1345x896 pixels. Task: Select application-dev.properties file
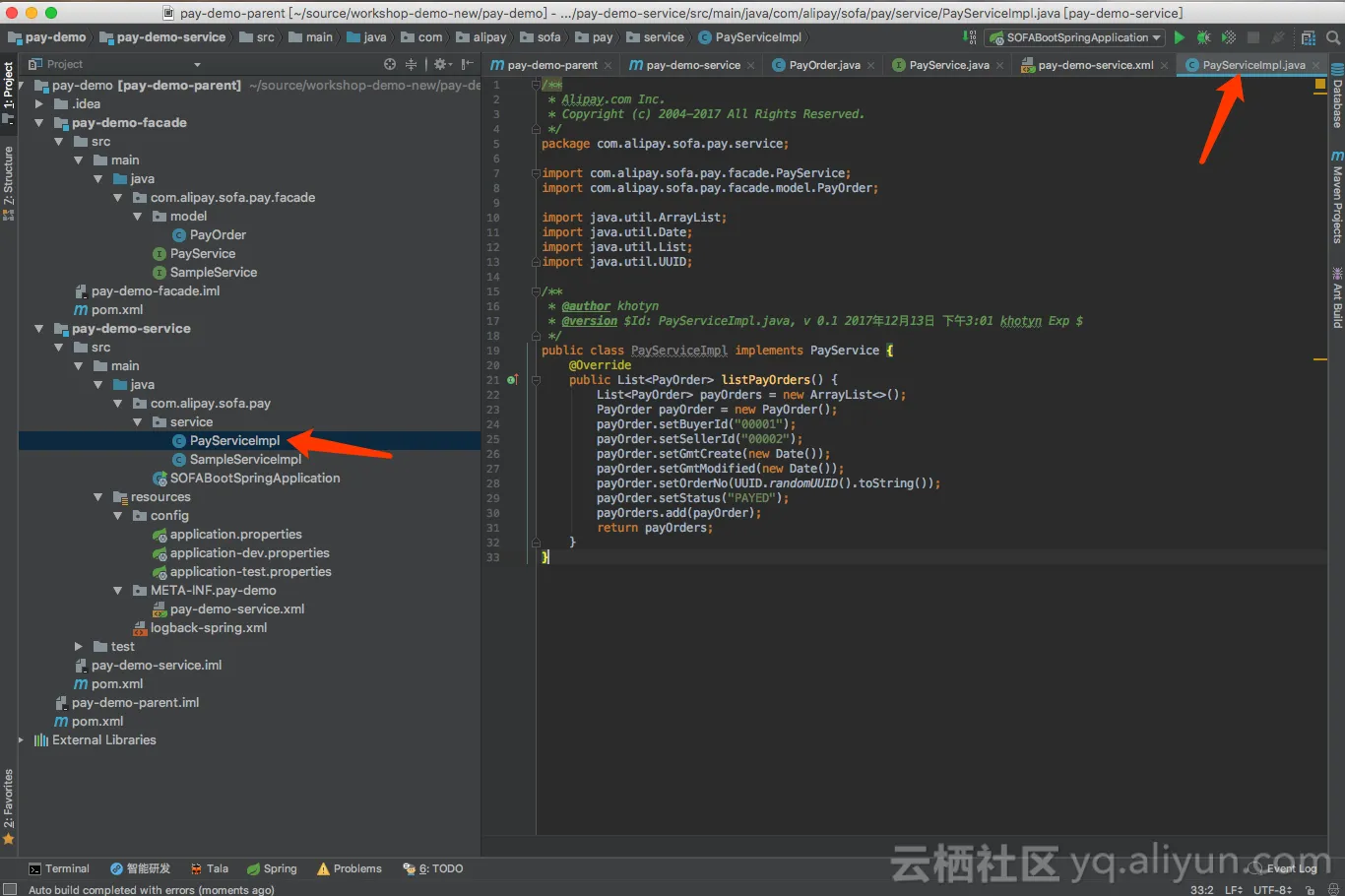241,553
